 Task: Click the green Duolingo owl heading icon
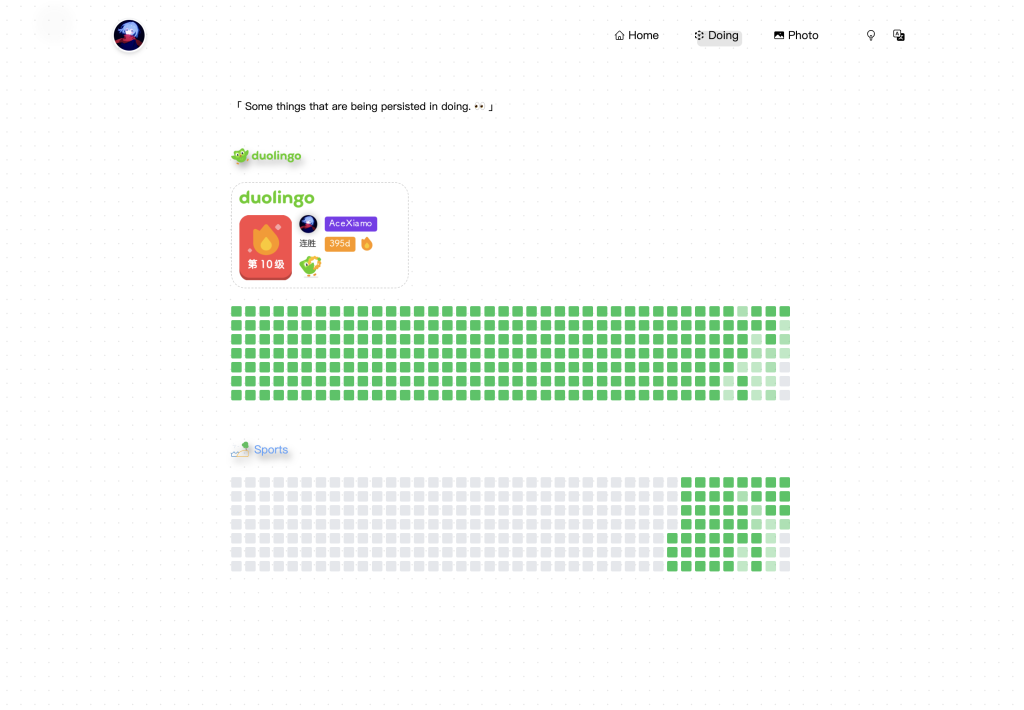point(240,156)
